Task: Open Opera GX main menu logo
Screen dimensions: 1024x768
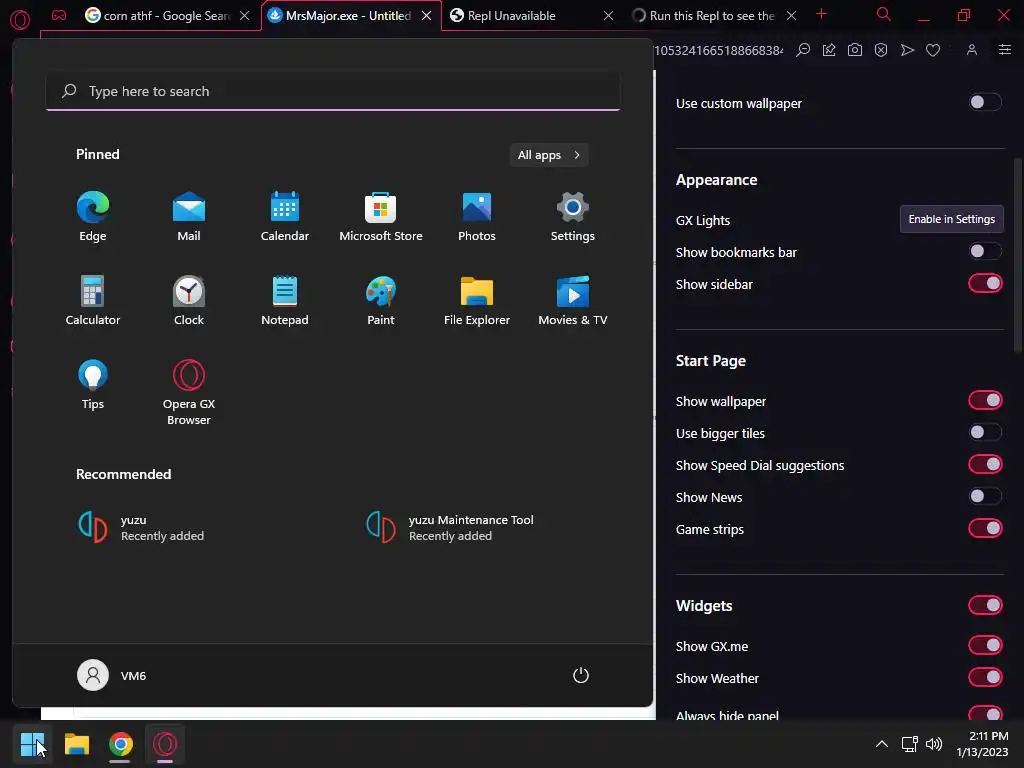Action: click(20, 20)
